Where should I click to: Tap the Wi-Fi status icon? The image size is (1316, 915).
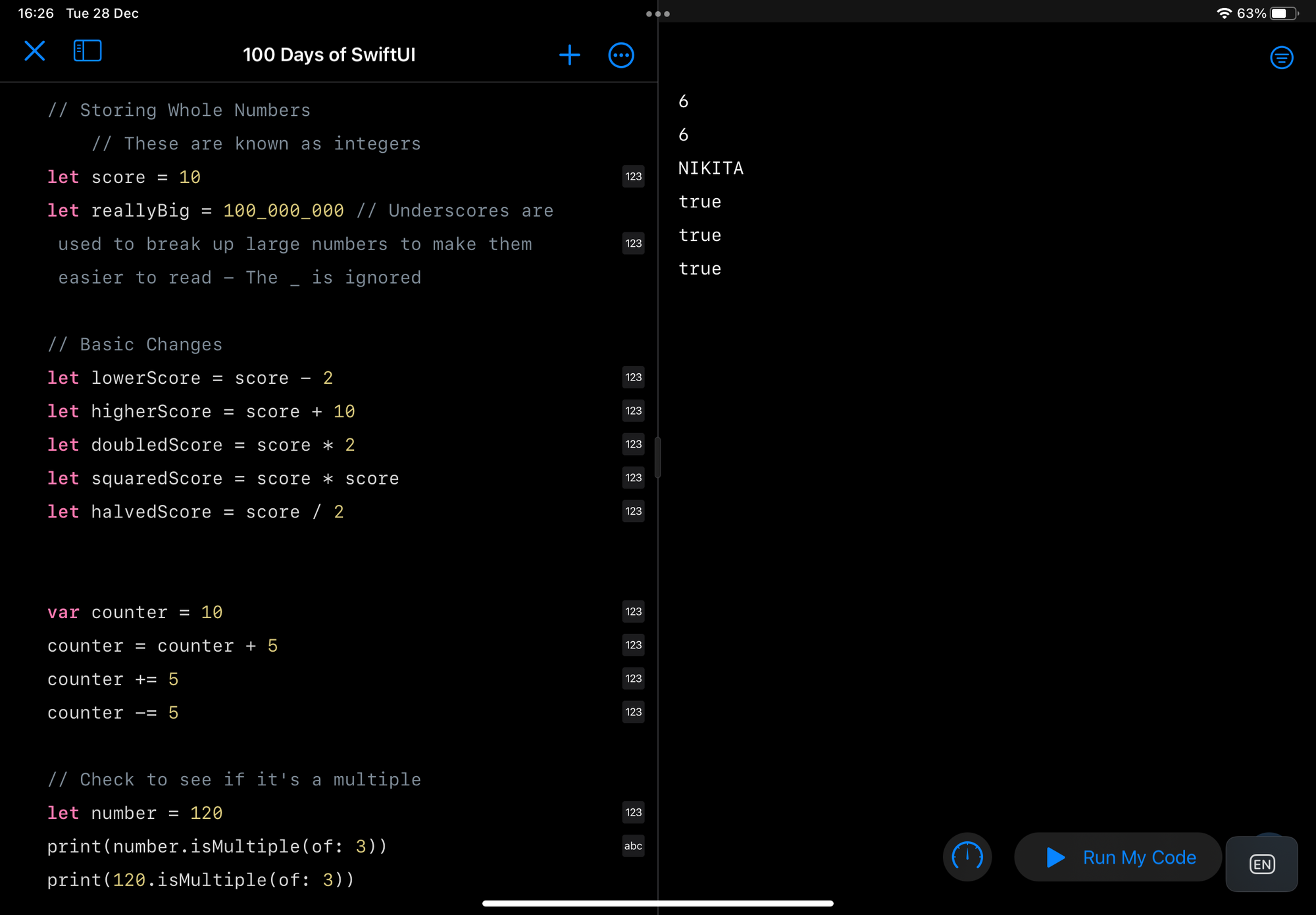point(1224,13)
